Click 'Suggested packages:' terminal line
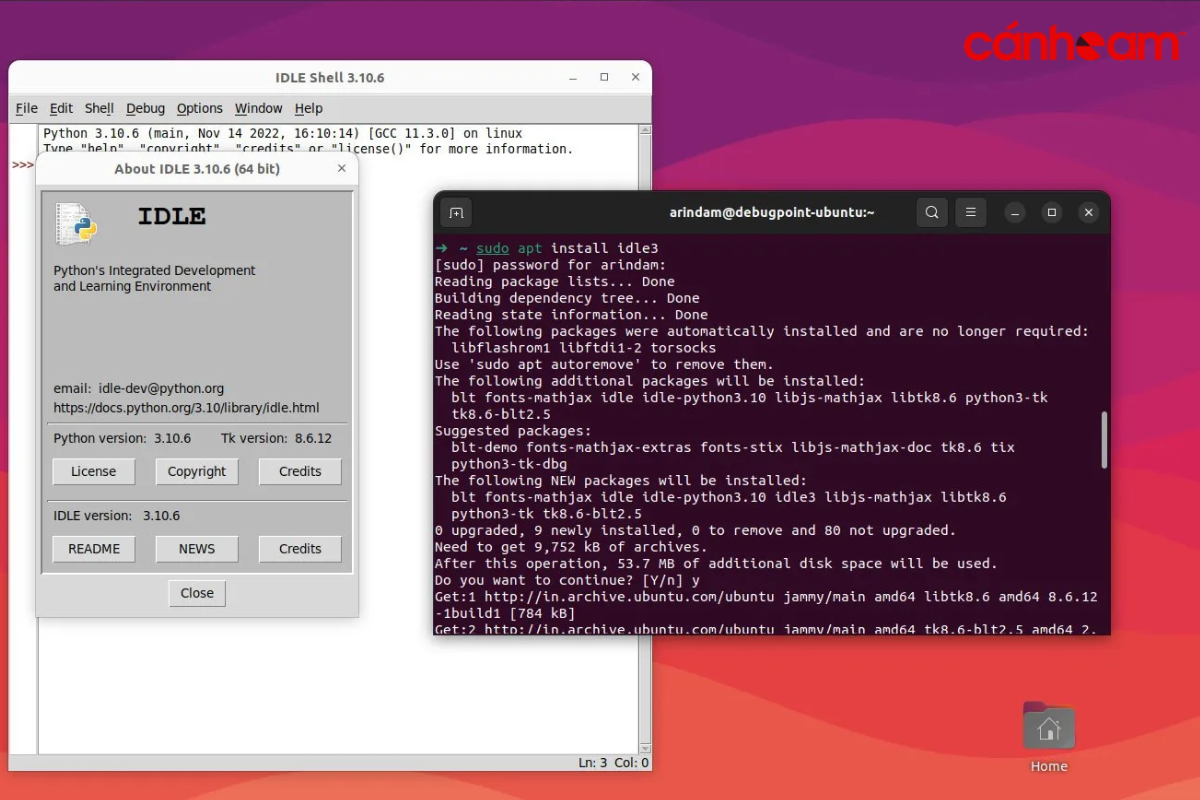This screenshot has height=800, width=1200. coord(513,431)
